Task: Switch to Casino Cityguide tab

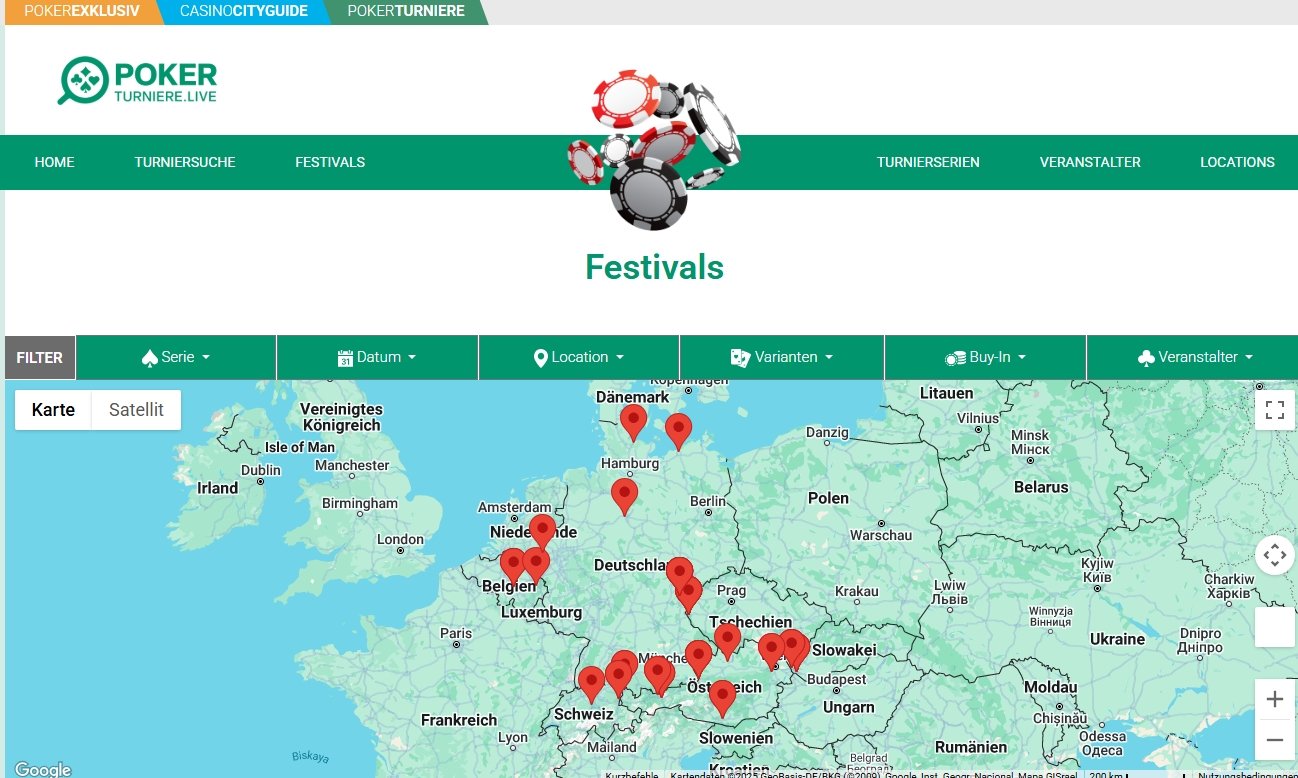Action: [x=245, y=12]
